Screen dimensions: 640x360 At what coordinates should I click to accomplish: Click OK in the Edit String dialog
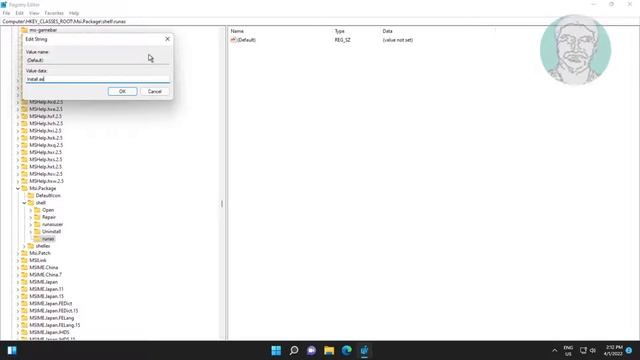point(122,91)
